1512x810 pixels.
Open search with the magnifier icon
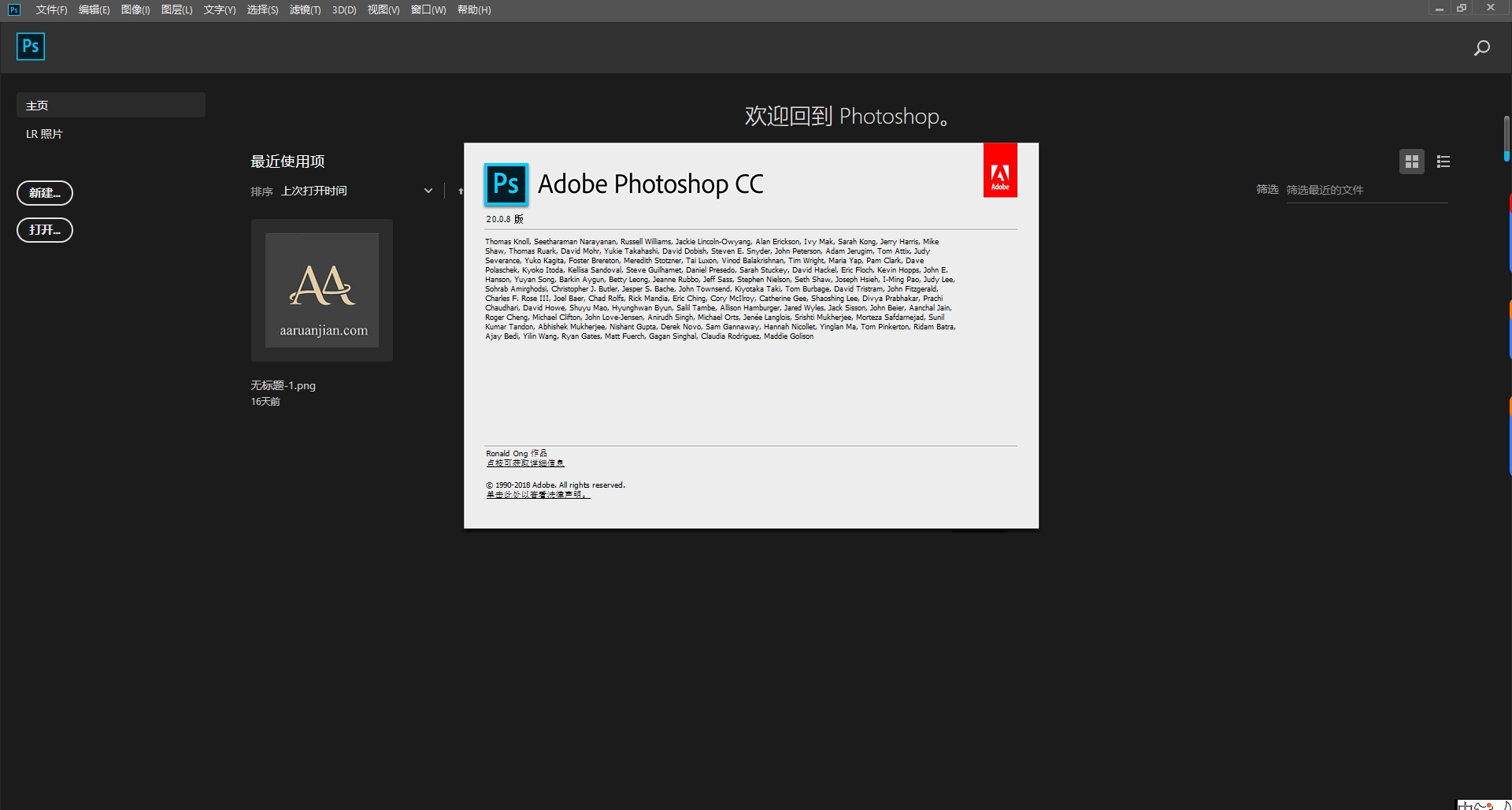[x=1481, y=48]
